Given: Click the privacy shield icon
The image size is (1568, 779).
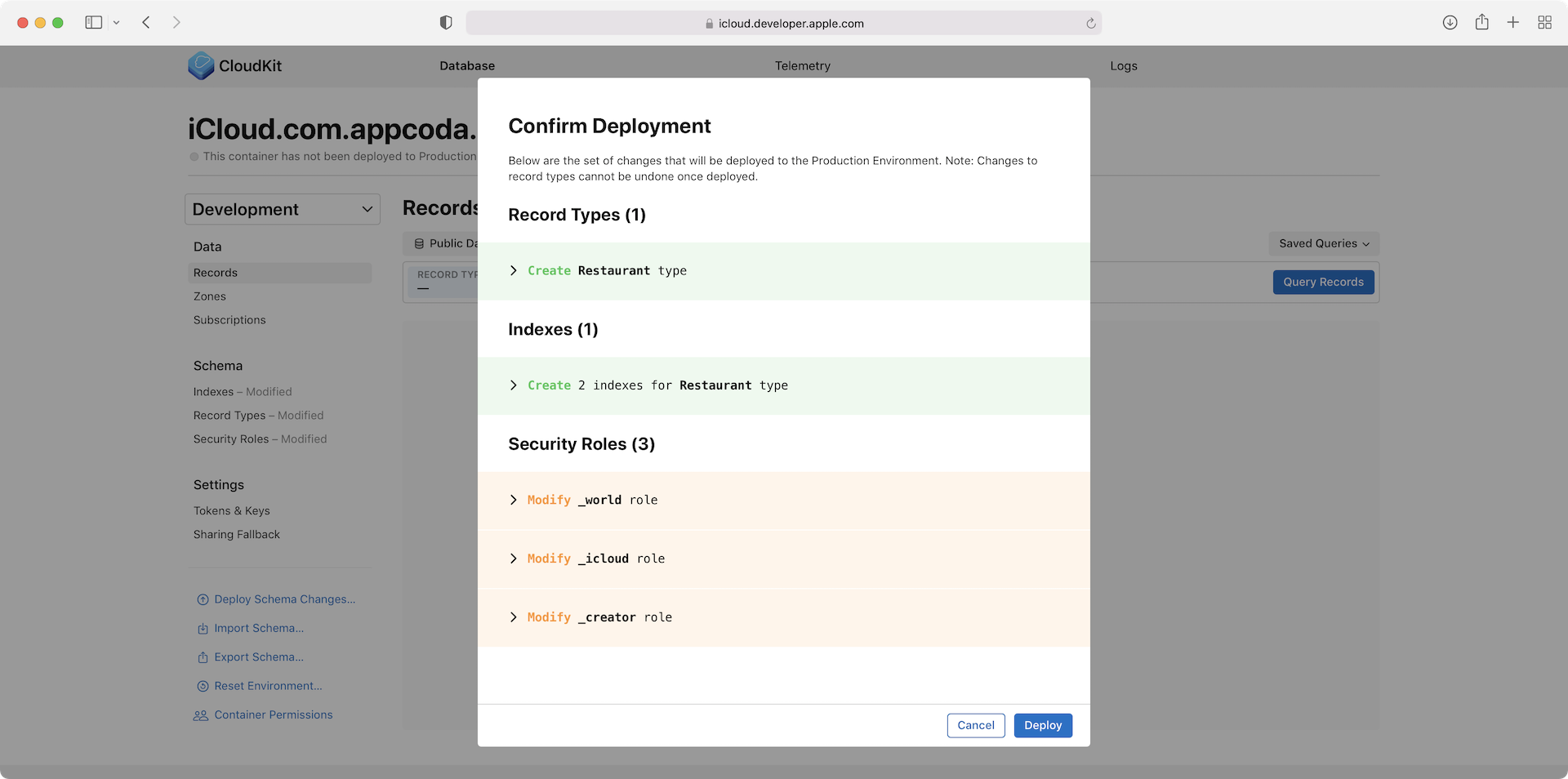Looking at the screenshot, I should [x=446, y=23].
